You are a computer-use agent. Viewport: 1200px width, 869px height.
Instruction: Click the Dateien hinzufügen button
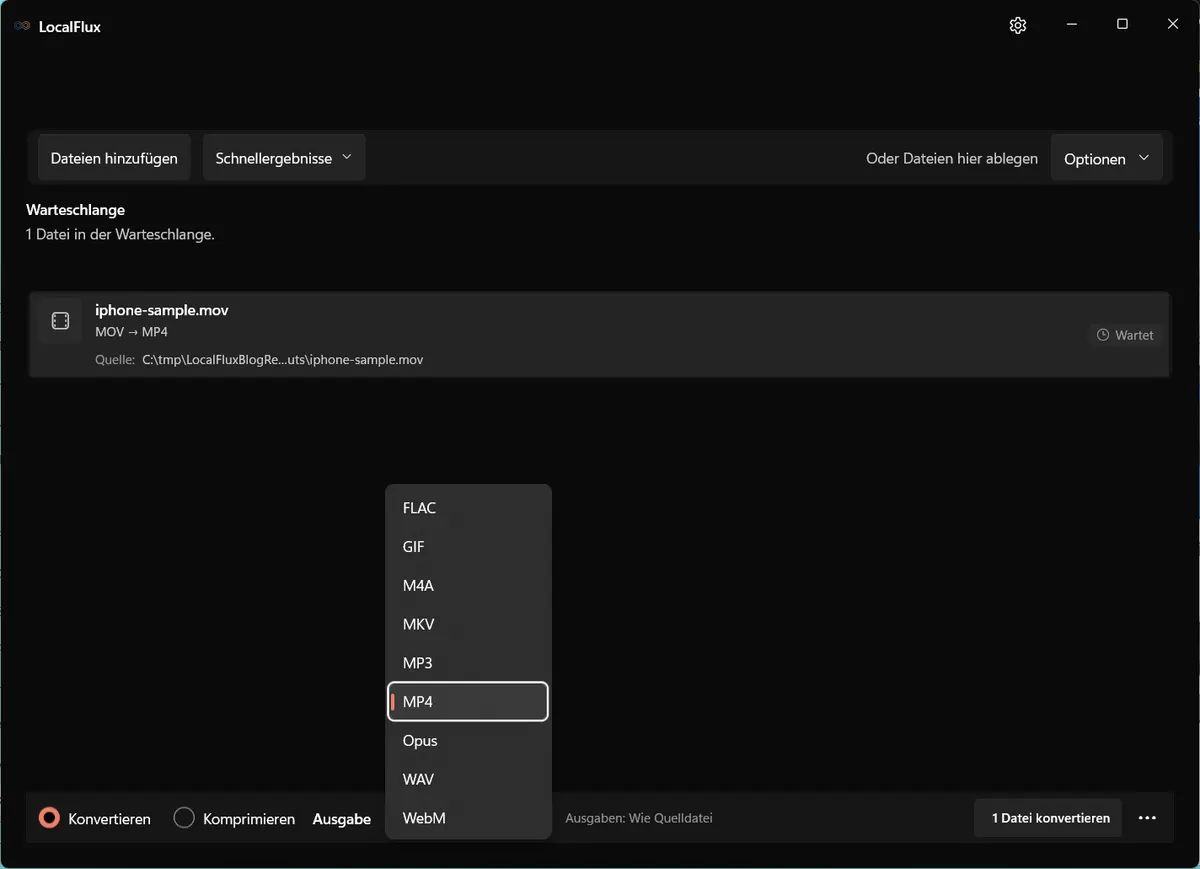tap(114, 158)
